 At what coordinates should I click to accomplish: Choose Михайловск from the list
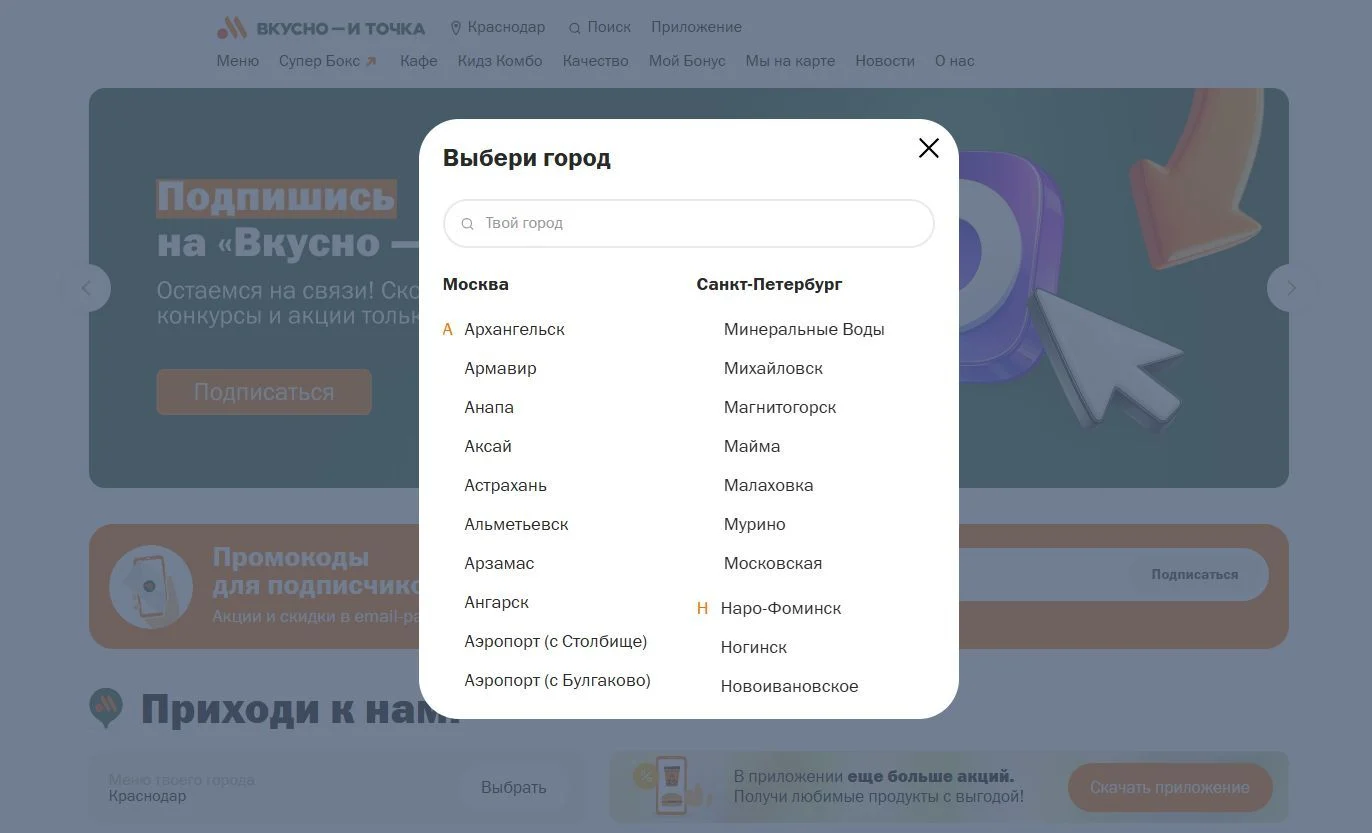click(x=773, y=368)
